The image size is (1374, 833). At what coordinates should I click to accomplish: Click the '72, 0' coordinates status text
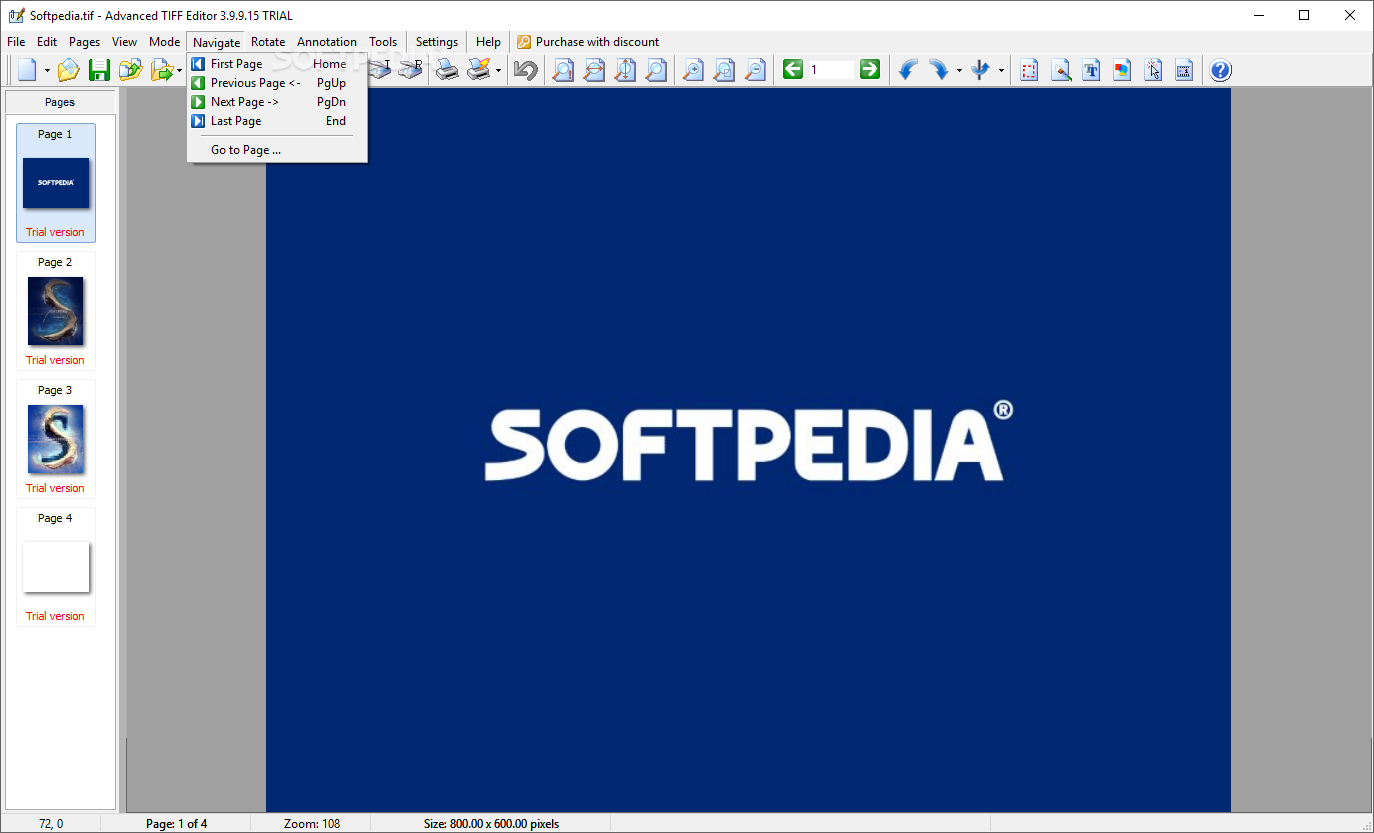[x=51, y=824]
